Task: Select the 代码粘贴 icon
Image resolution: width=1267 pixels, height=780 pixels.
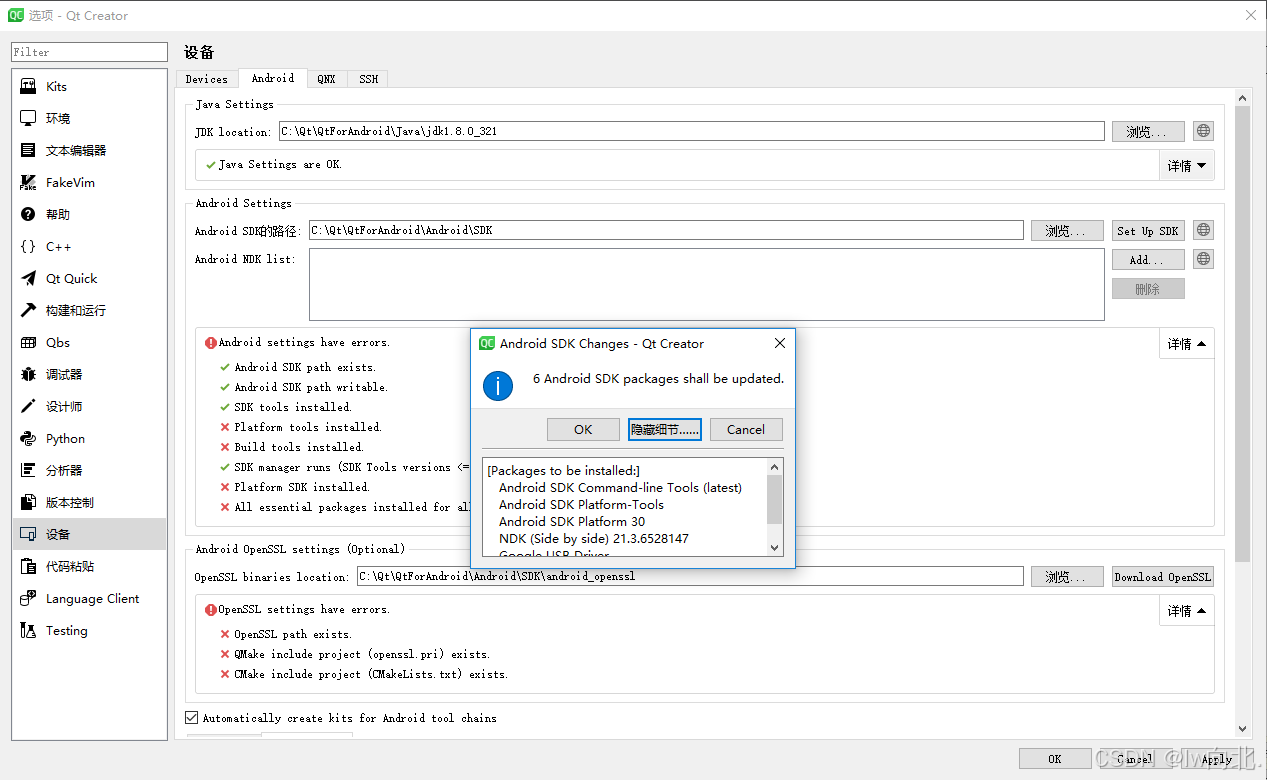Action: pyautogui.click(x=28, y=566)
